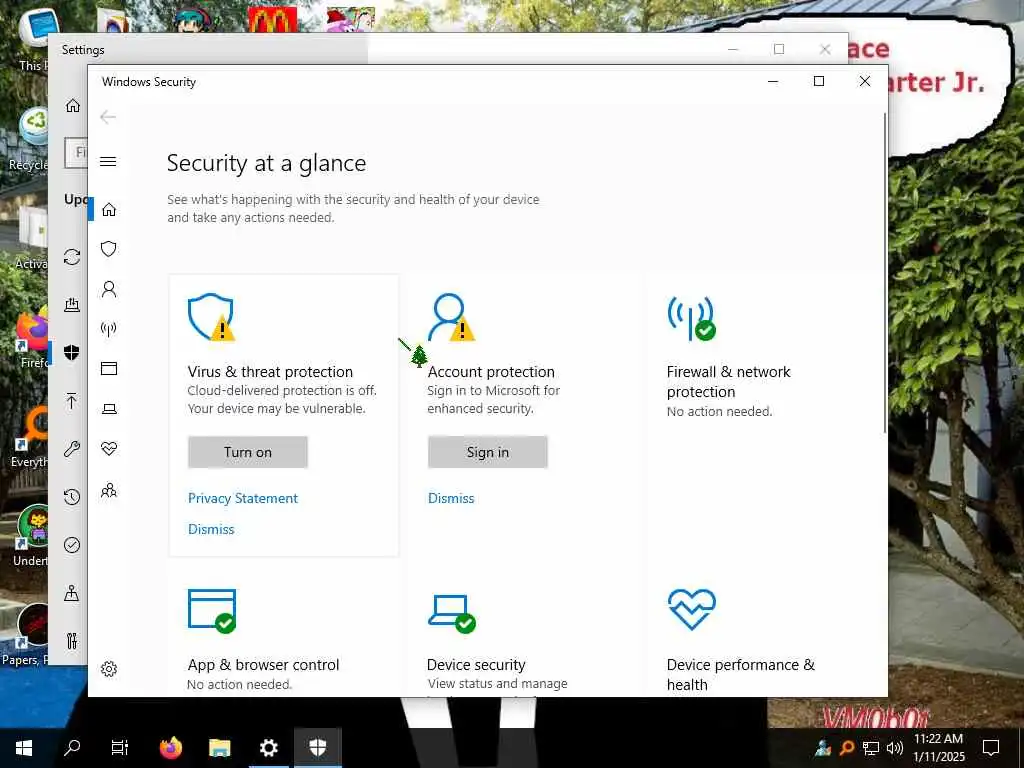Viewport: 1024px width, 768px height.
Task: Open Device security heading
Action: (476, 665)
